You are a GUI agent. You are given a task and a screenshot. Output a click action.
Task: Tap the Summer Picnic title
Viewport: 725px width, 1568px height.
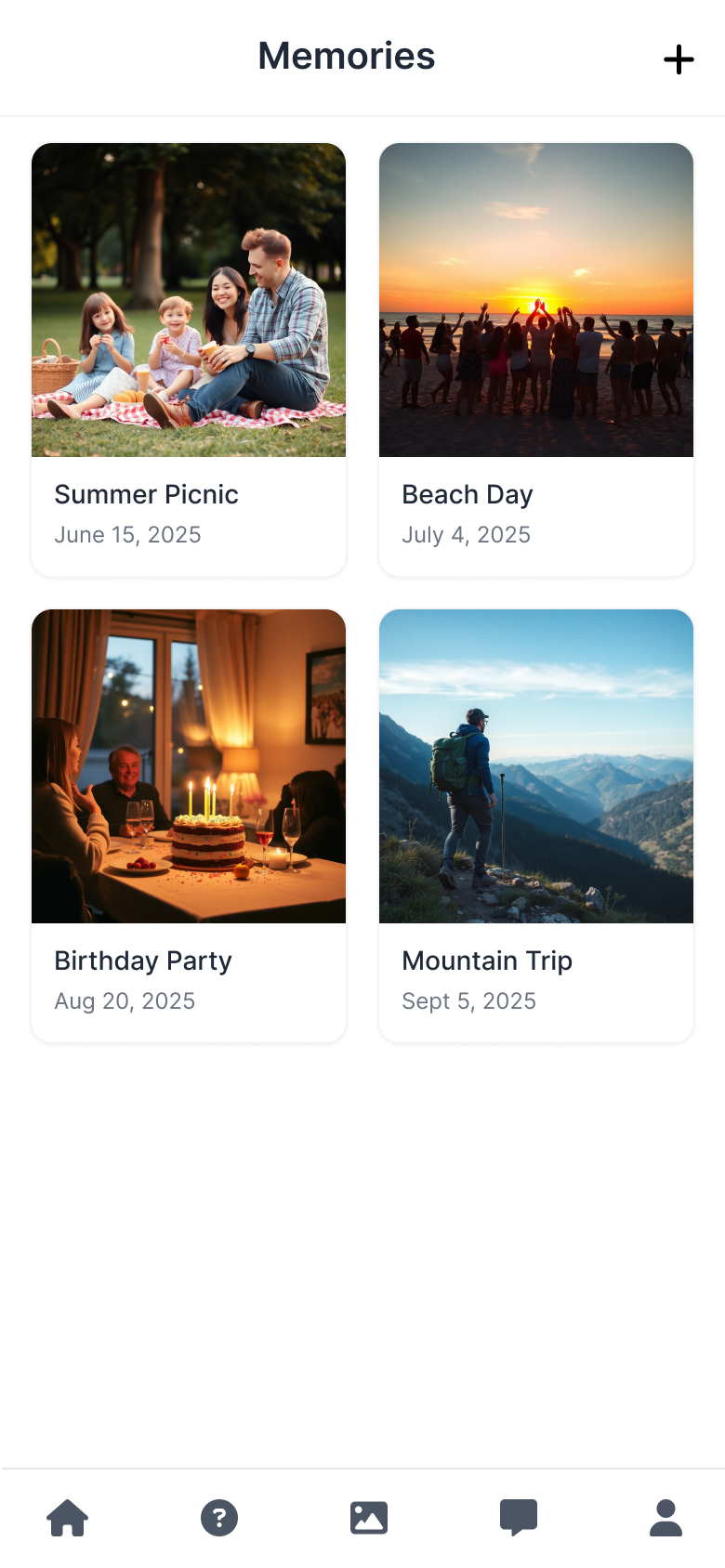pyautogui.click(x=146, y=494)
